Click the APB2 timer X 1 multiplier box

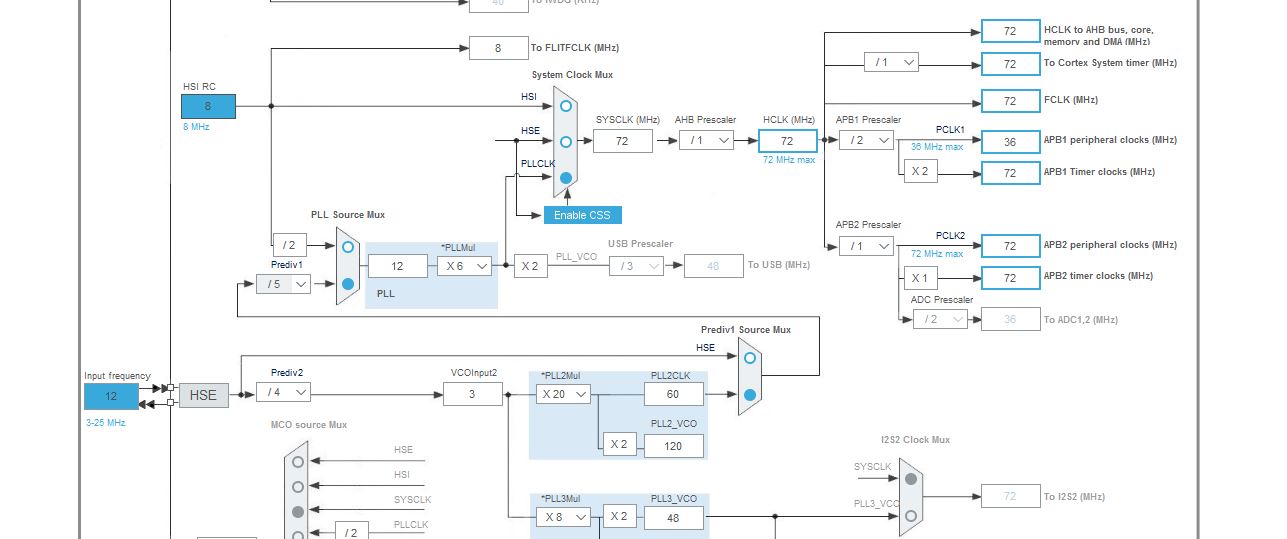pos(920,278)
